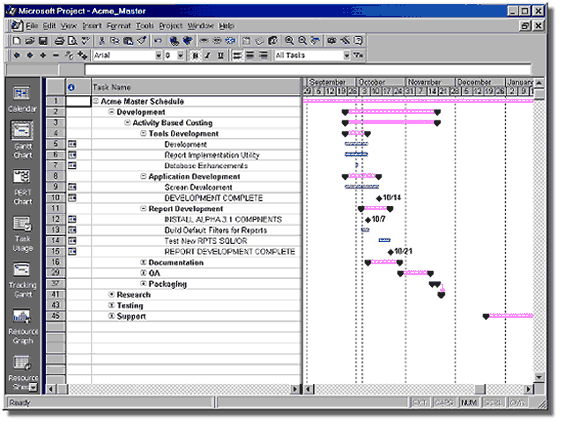The height and width of the screenshot is (426, 570).
Task: Collapse the Development summary task
Action: click(112, 112)
